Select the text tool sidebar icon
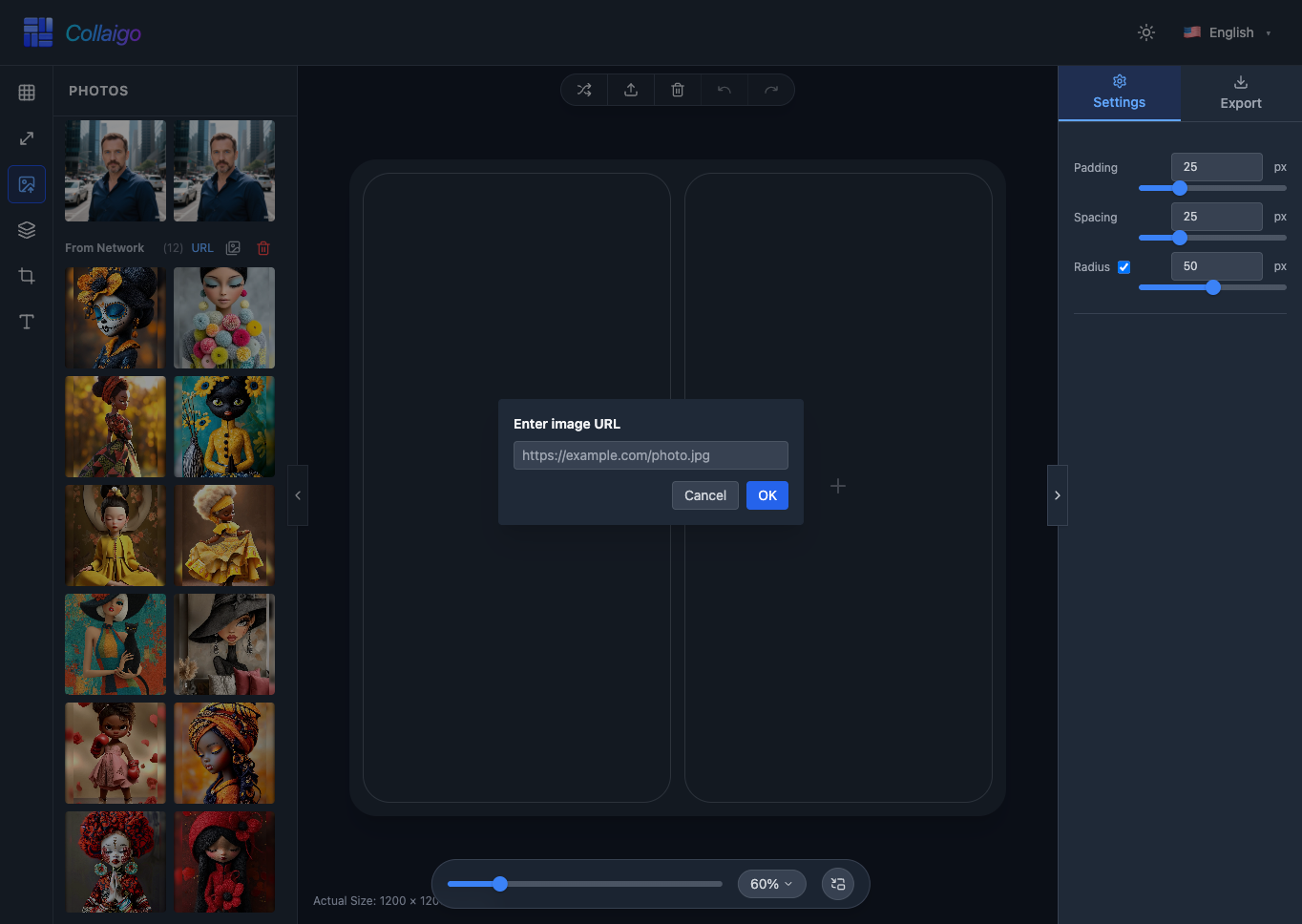This screenshot has height=924, width=1302. (27, 322)
